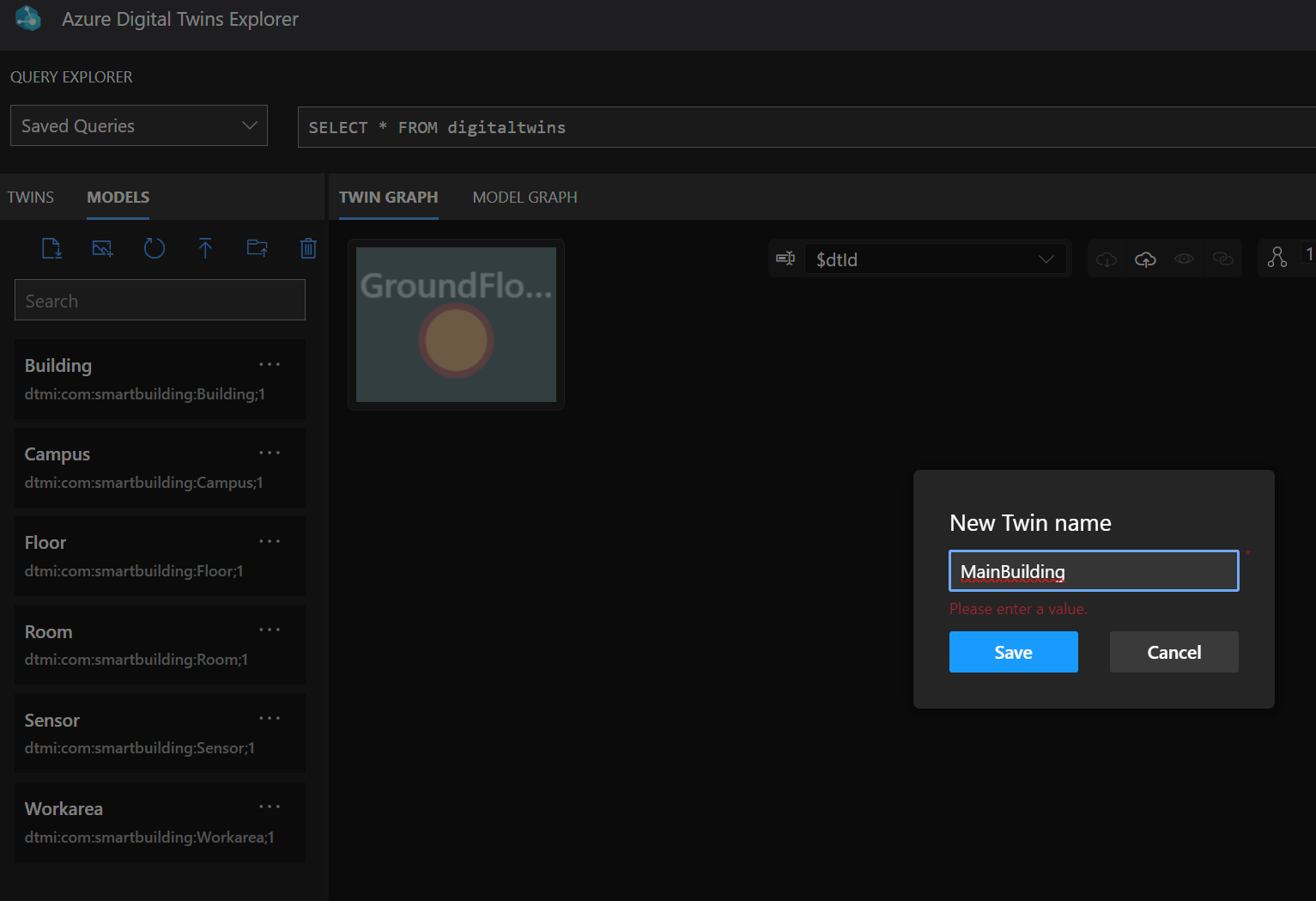Click the GroundFlo... twin node circle

pyautogui.click(x=456, y=340)
